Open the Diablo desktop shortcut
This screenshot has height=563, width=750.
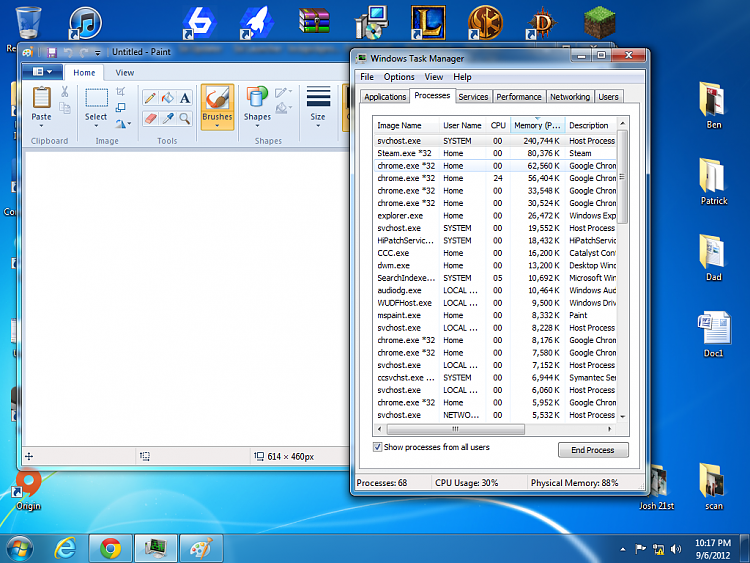coord(542,23)
